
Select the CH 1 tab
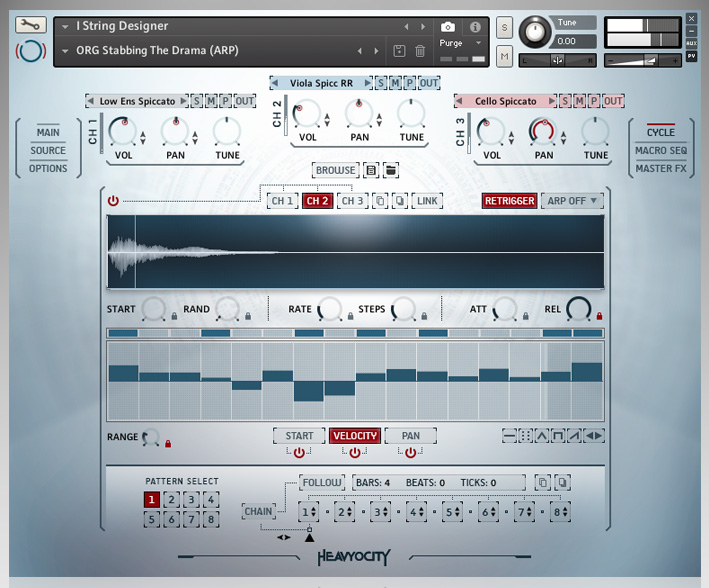point(283,201)
